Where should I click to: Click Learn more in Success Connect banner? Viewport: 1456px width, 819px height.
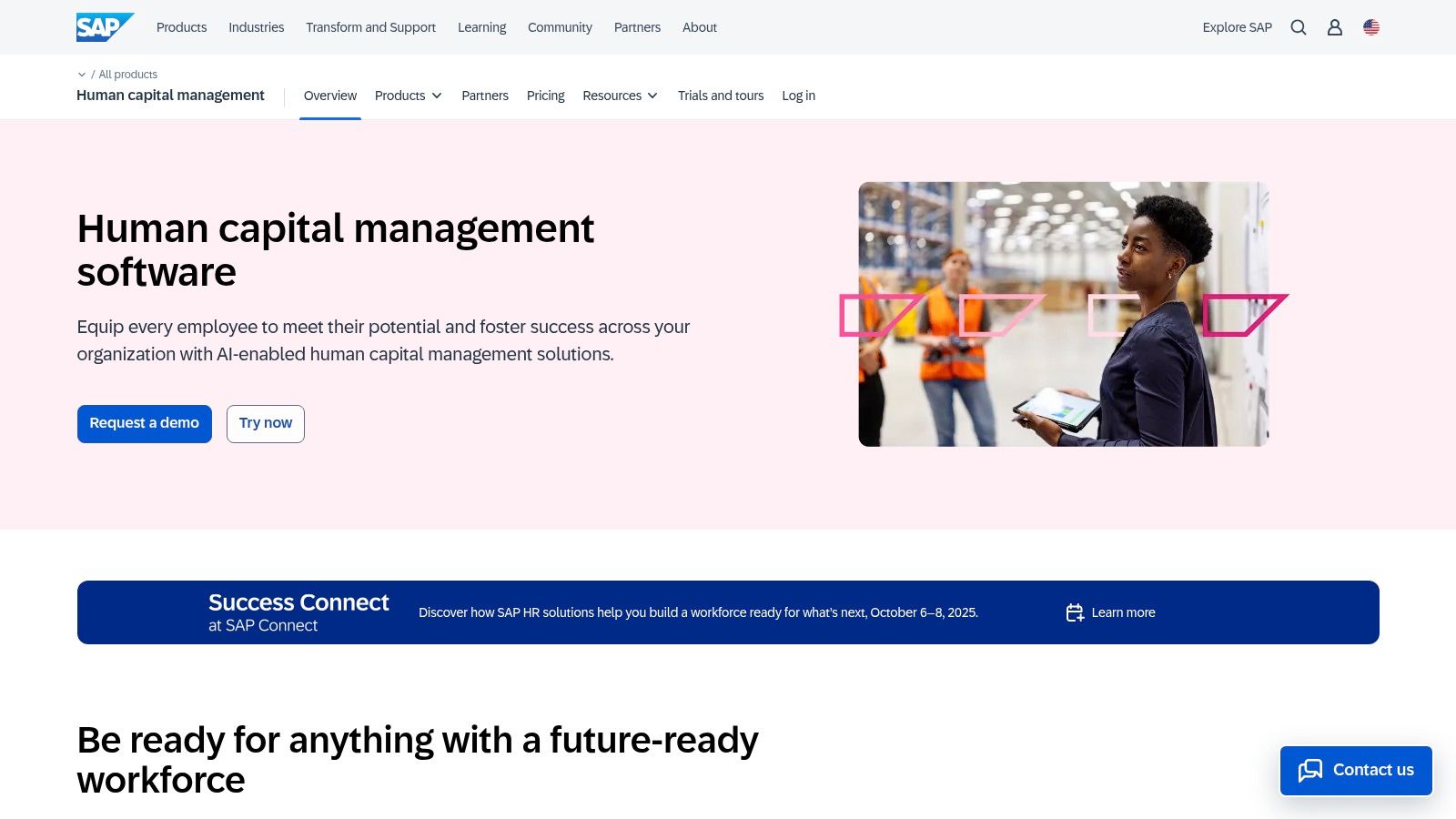[x=1123, y=612]
